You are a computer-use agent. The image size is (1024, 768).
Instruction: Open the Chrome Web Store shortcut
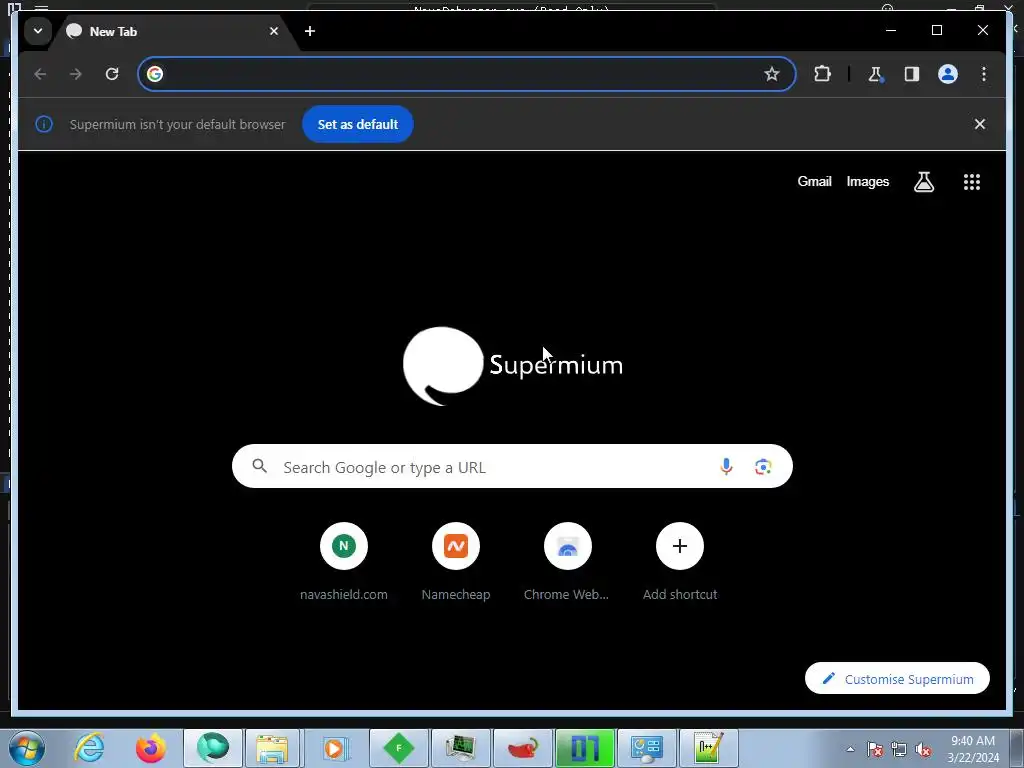[568, 562]
